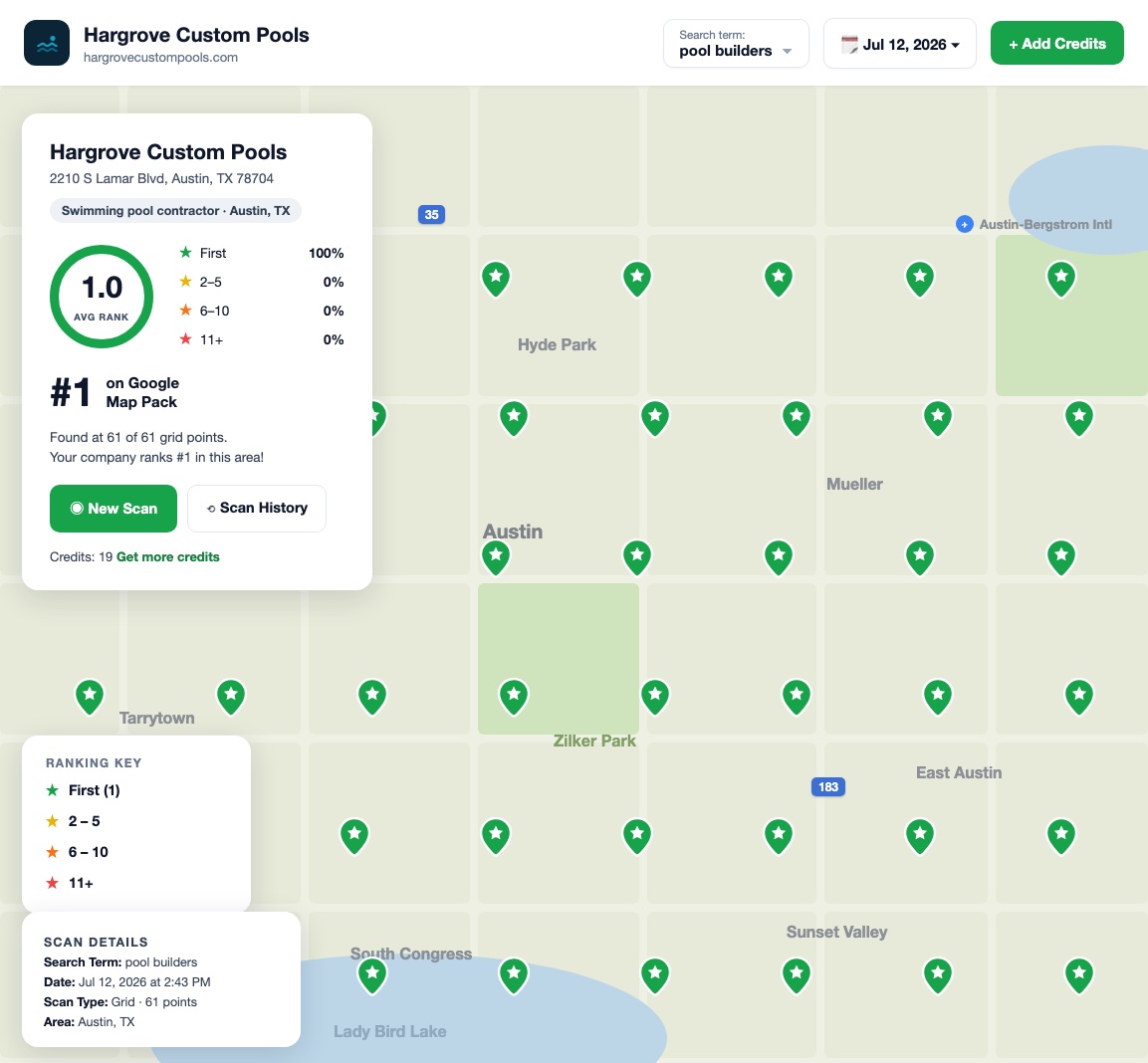Viewport: 1148px width, 1063px height.
Task: Follow the Get more credits link
Action: click(x=167, y=557)
